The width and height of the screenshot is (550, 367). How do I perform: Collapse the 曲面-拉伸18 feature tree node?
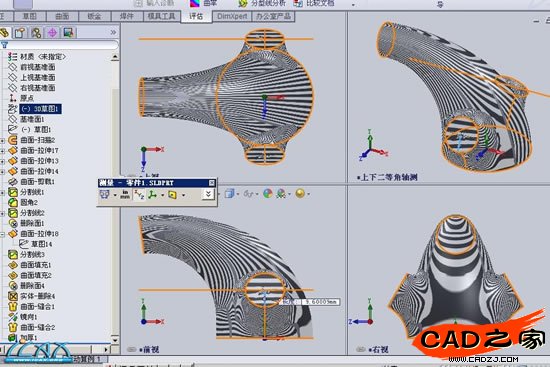point(2,234)
